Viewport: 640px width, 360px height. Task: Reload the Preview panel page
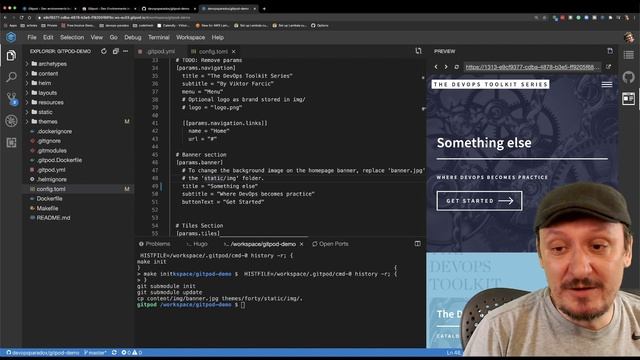coord(456,67)
